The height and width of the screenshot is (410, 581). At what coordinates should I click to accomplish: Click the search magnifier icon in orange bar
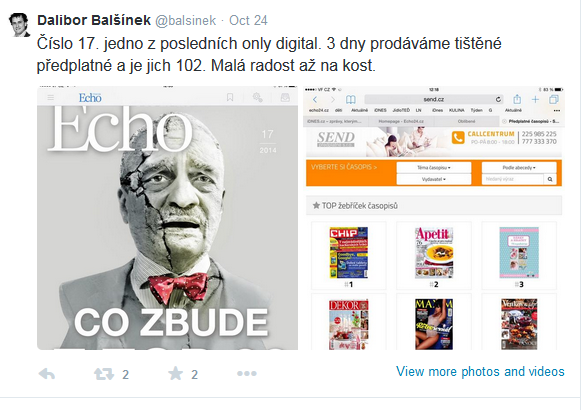click(x=550, y=179)
